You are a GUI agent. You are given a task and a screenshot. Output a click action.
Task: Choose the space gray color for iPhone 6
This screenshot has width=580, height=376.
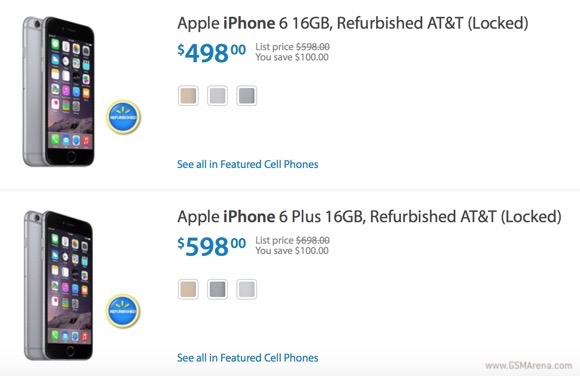click(247, 96)
